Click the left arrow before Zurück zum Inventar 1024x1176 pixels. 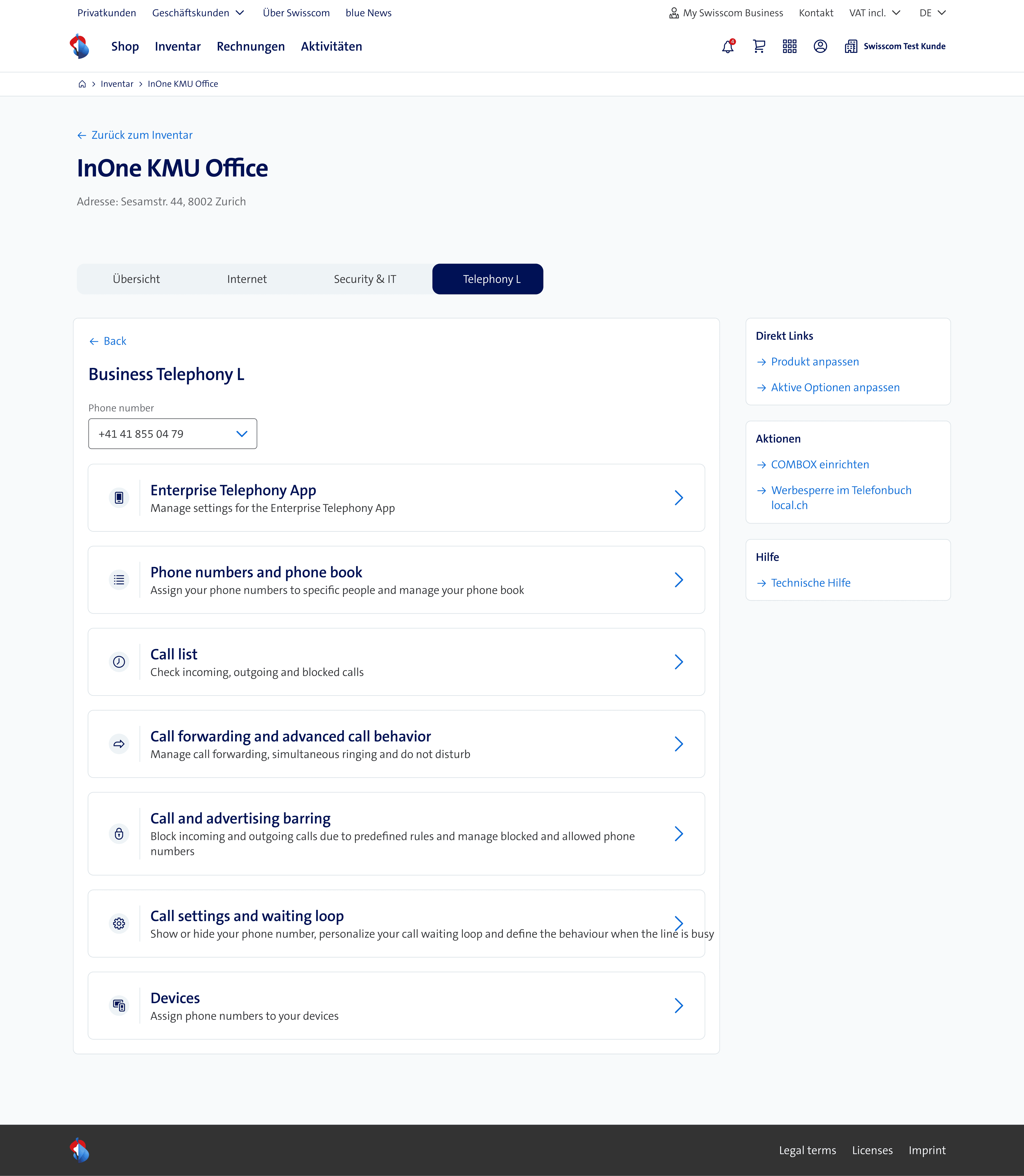82,135
